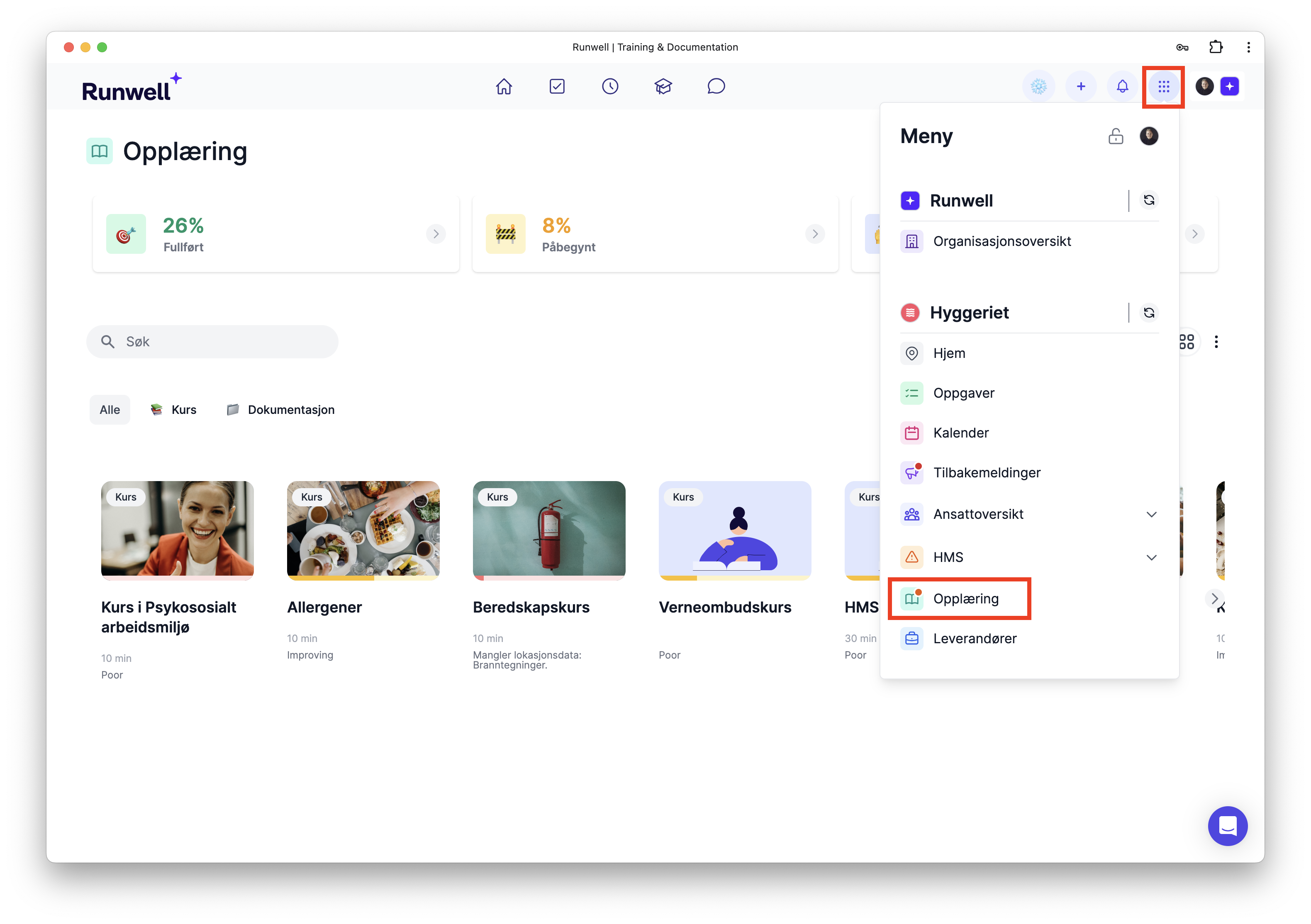Open Oppgaver in the Meny panel
Screen dimensions: 1311x924
click(1029, 393)
